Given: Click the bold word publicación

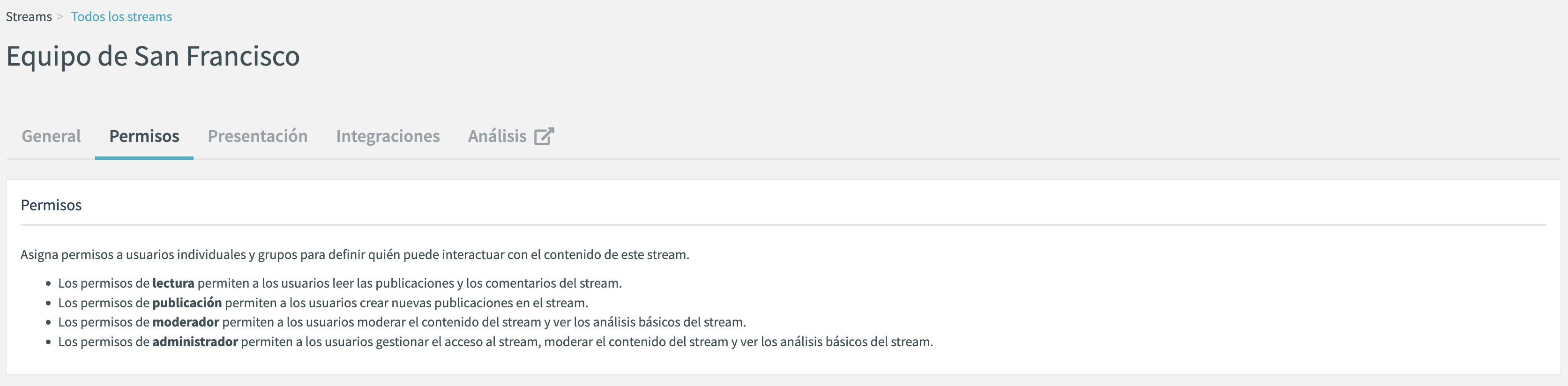Looking at the screenshot, I should tap(187, 303).
